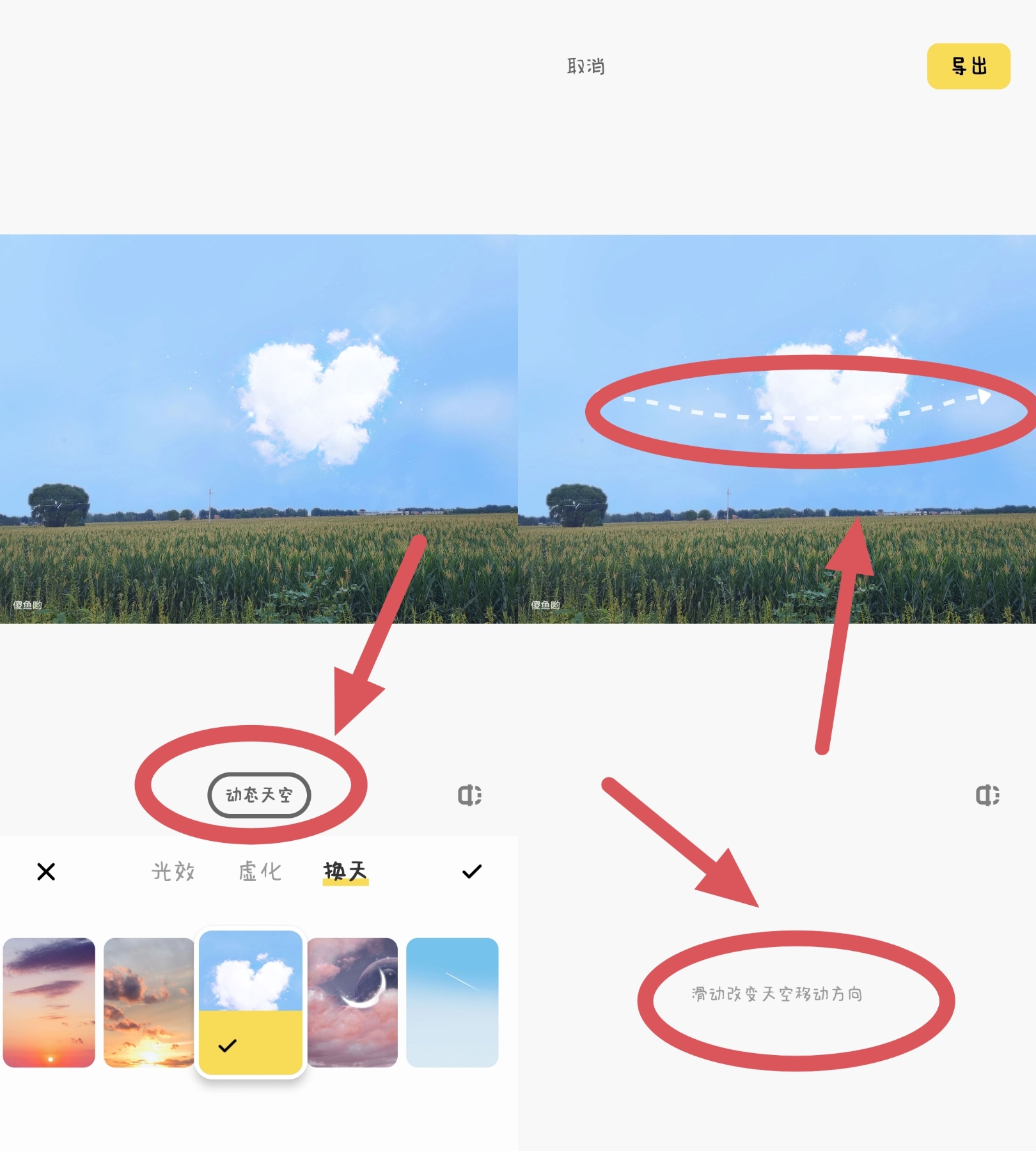Tap the checkmark on selected heart thumbnail
This screenshot has height=1151, width=1036.
tap(228, 1046)
